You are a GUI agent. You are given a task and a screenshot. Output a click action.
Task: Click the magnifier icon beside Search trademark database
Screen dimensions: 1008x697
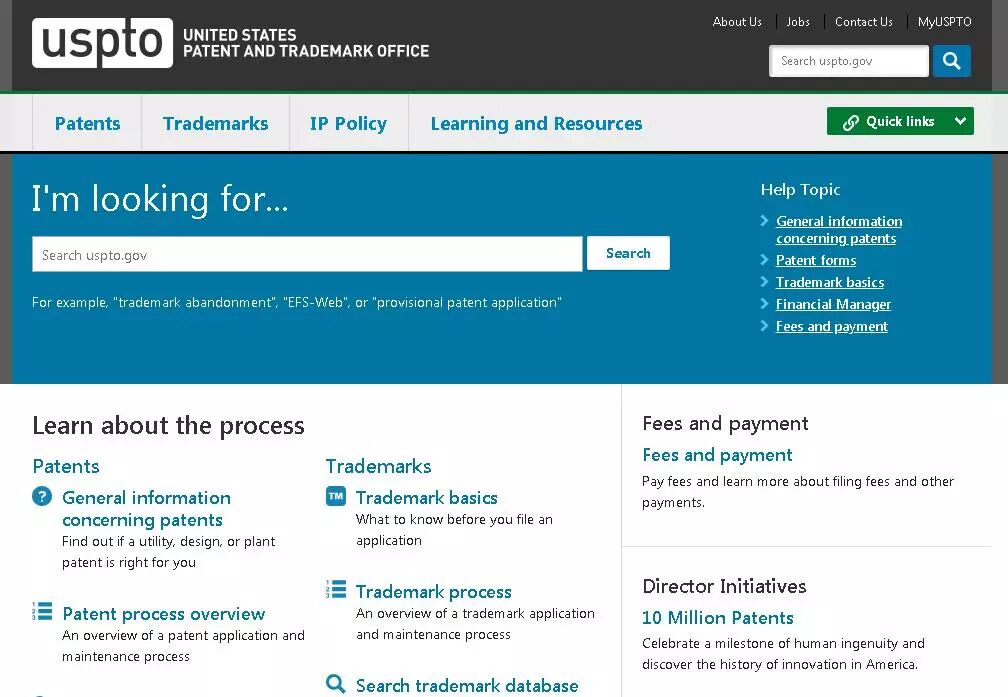[x=336, y=683]
